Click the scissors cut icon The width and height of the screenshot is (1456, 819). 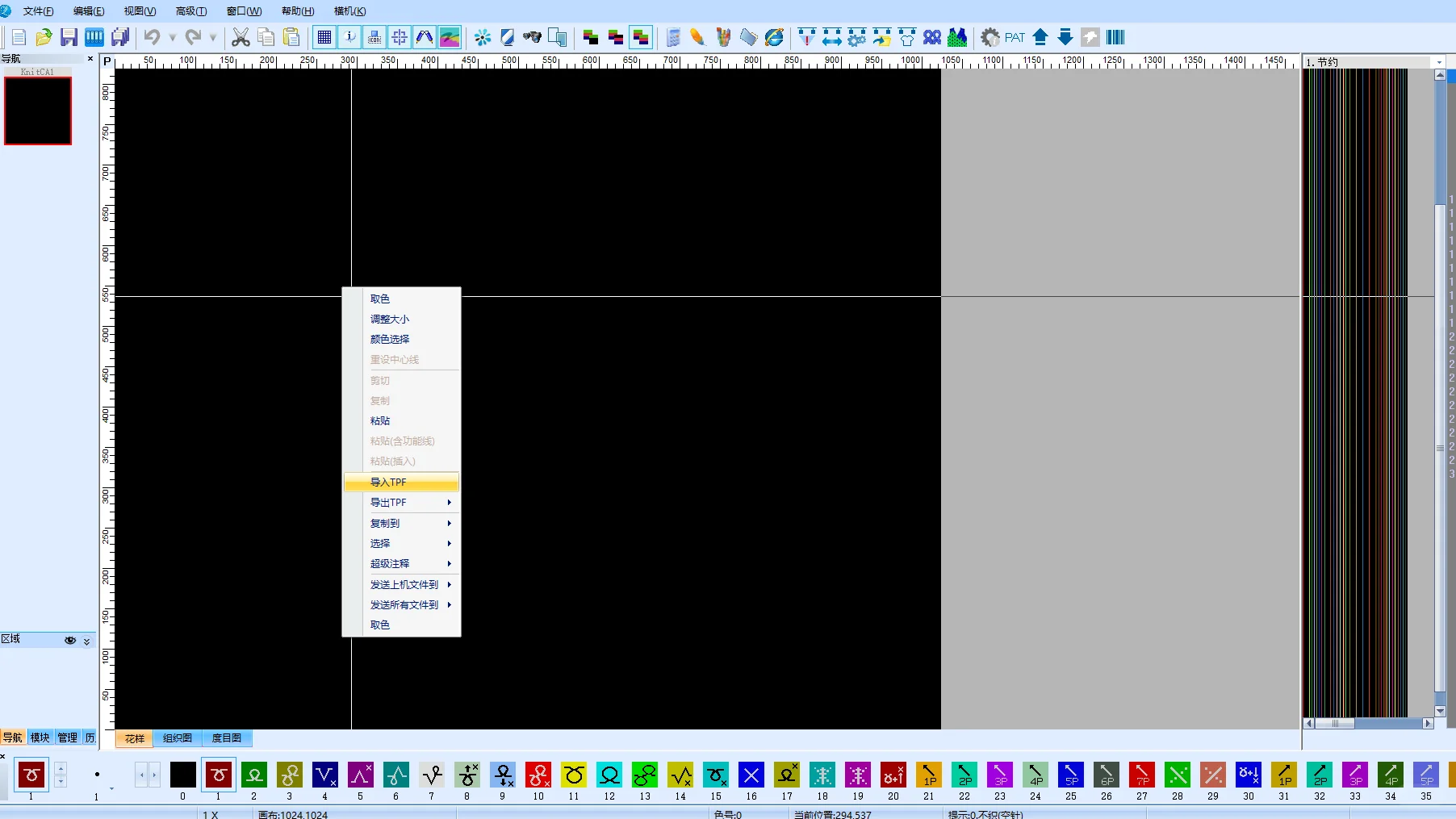[x=241, y=37]
